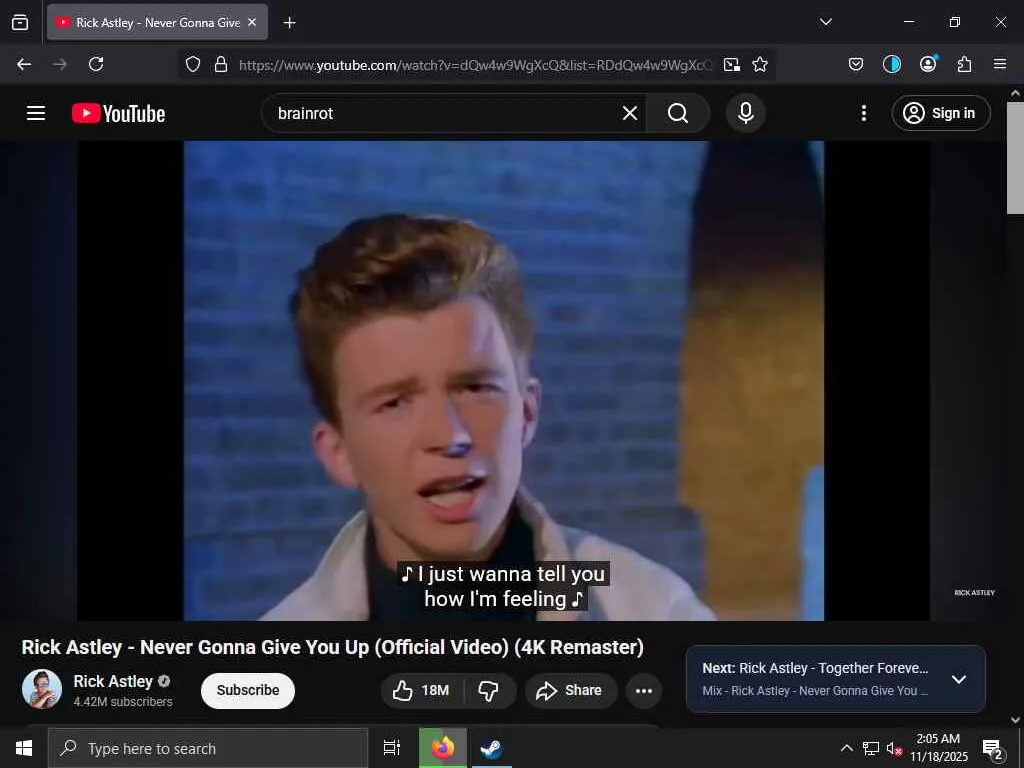The width and height of the screenshot is (1024, 768).
Task: Click Firefox taskbar icon
Action: [443, 748]
